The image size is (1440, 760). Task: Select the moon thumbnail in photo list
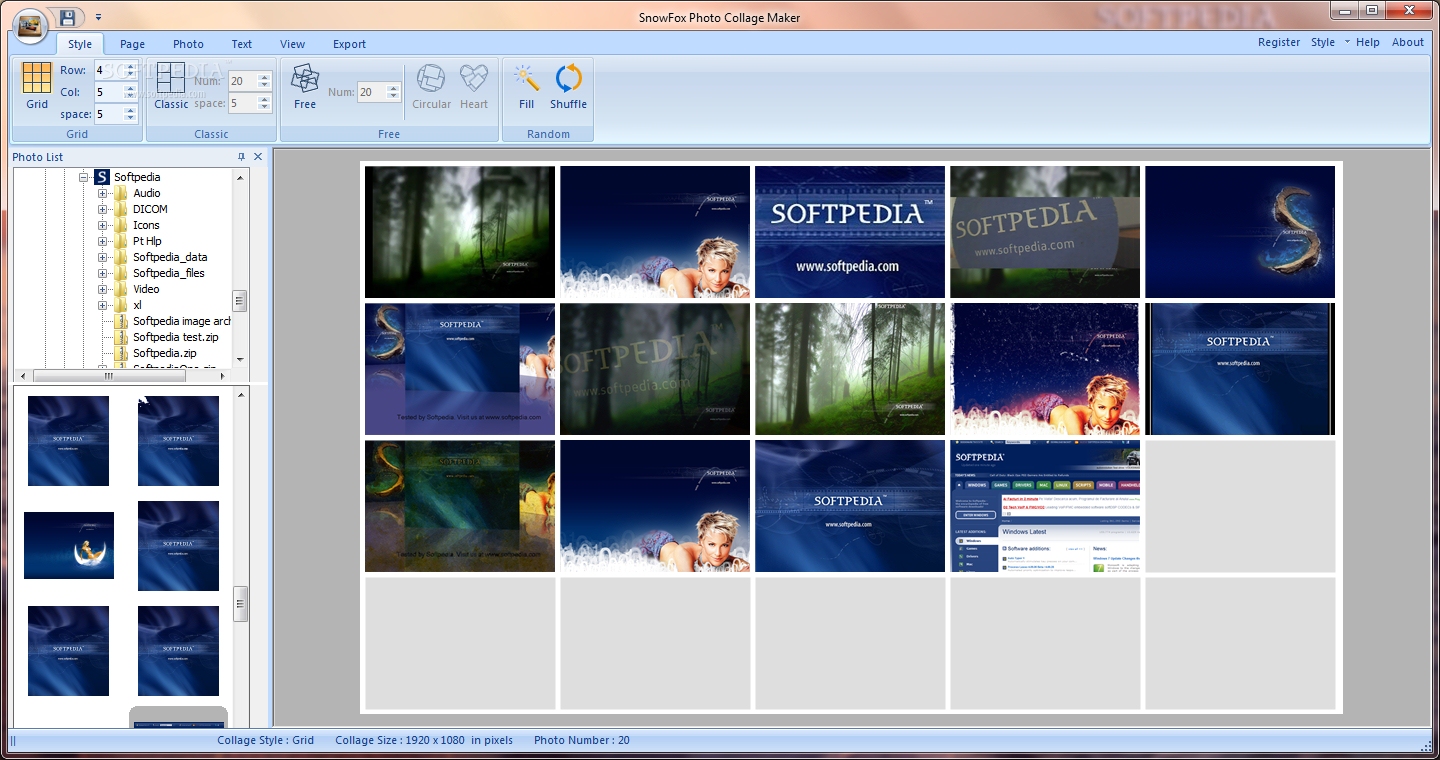(69, 545)
